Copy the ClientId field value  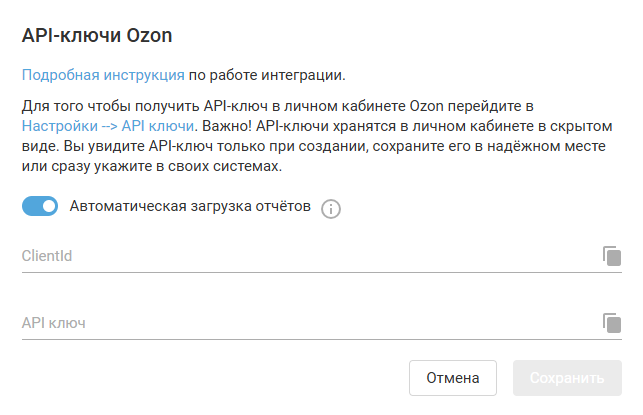(611, 256)
